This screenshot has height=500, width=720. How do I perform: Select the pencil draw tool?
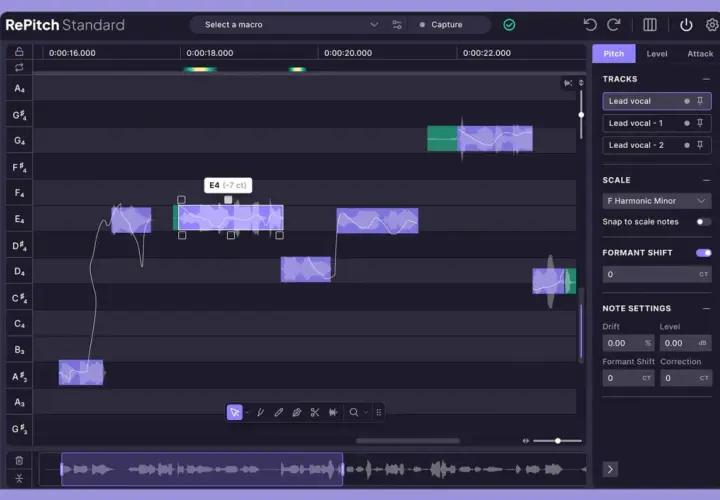pos(279,412)
